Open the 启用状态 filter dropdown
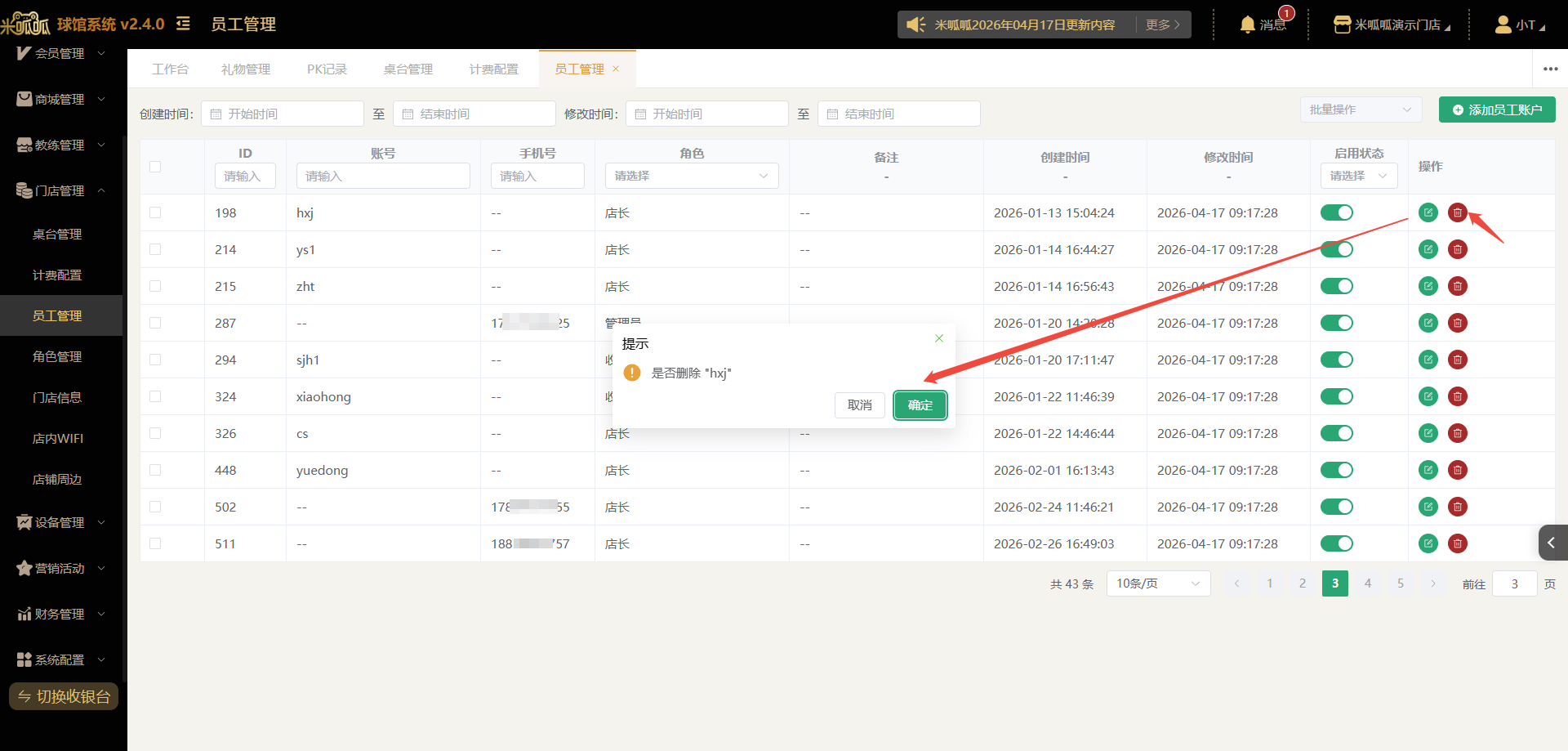 (x=1359, y=176)
